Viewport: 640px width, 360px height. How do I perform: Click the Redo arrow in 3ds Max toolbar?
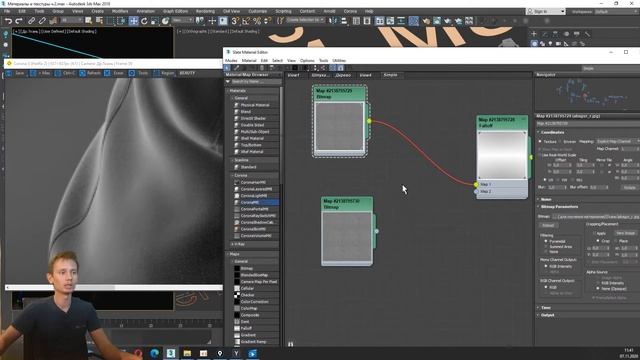point(19,21)
